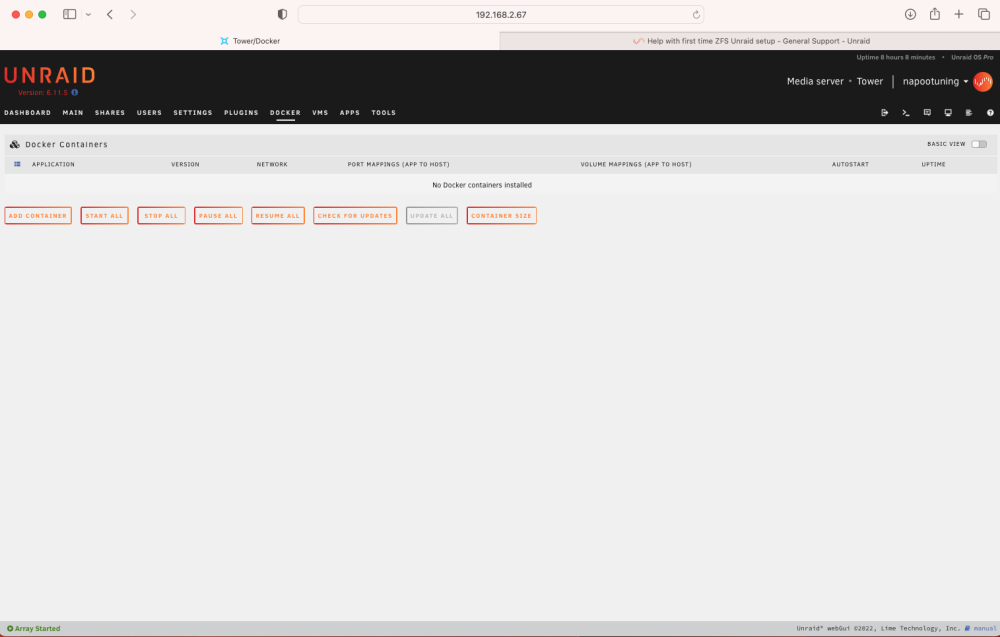
Task: Click the list view icon beside Application
Action: click(x=17, y=165)
